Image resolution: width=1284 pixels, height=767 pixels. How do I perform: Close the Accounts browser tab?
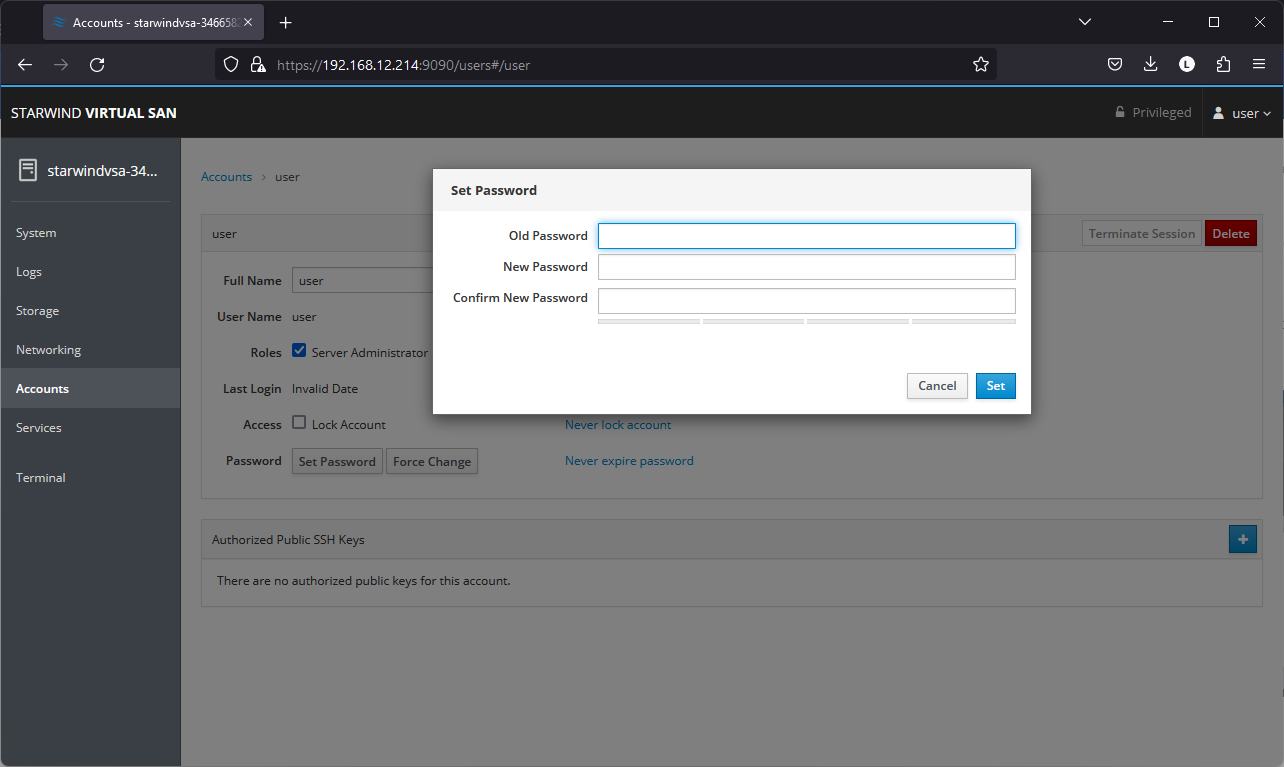click(248, 22)
